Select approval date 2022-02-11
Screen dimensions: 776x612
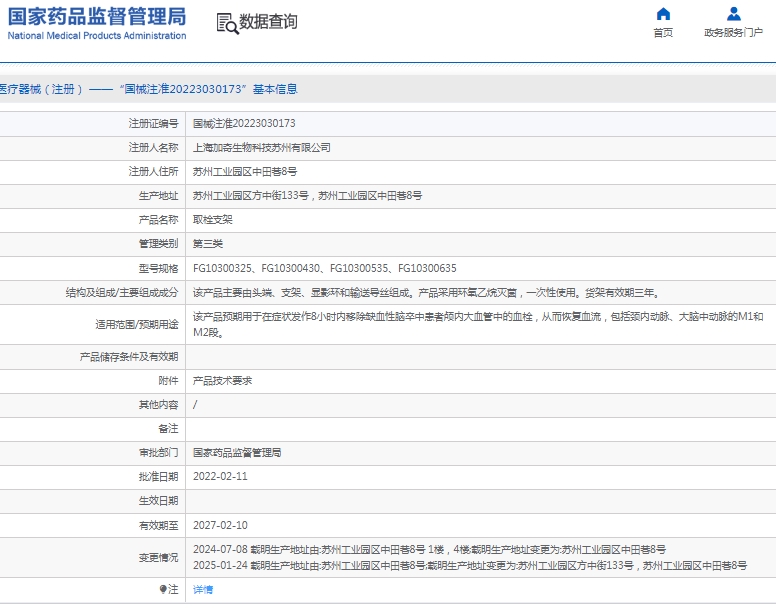[x=220, y=476]
